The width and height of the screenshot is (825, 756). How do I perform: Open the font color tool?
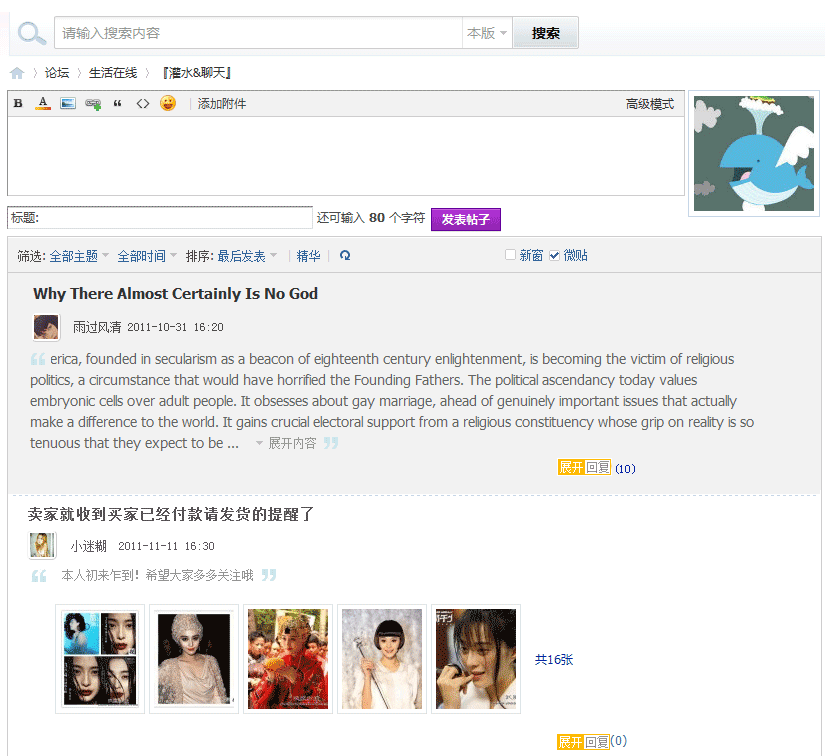tap(43, 103)
